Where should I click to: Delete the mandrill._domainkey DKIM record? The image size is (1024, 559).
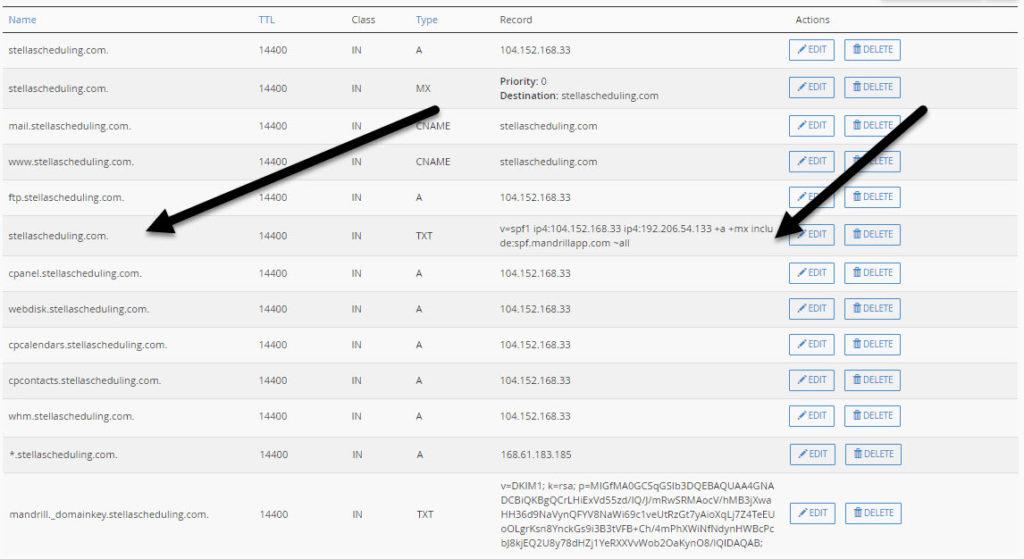coord(873,513)
